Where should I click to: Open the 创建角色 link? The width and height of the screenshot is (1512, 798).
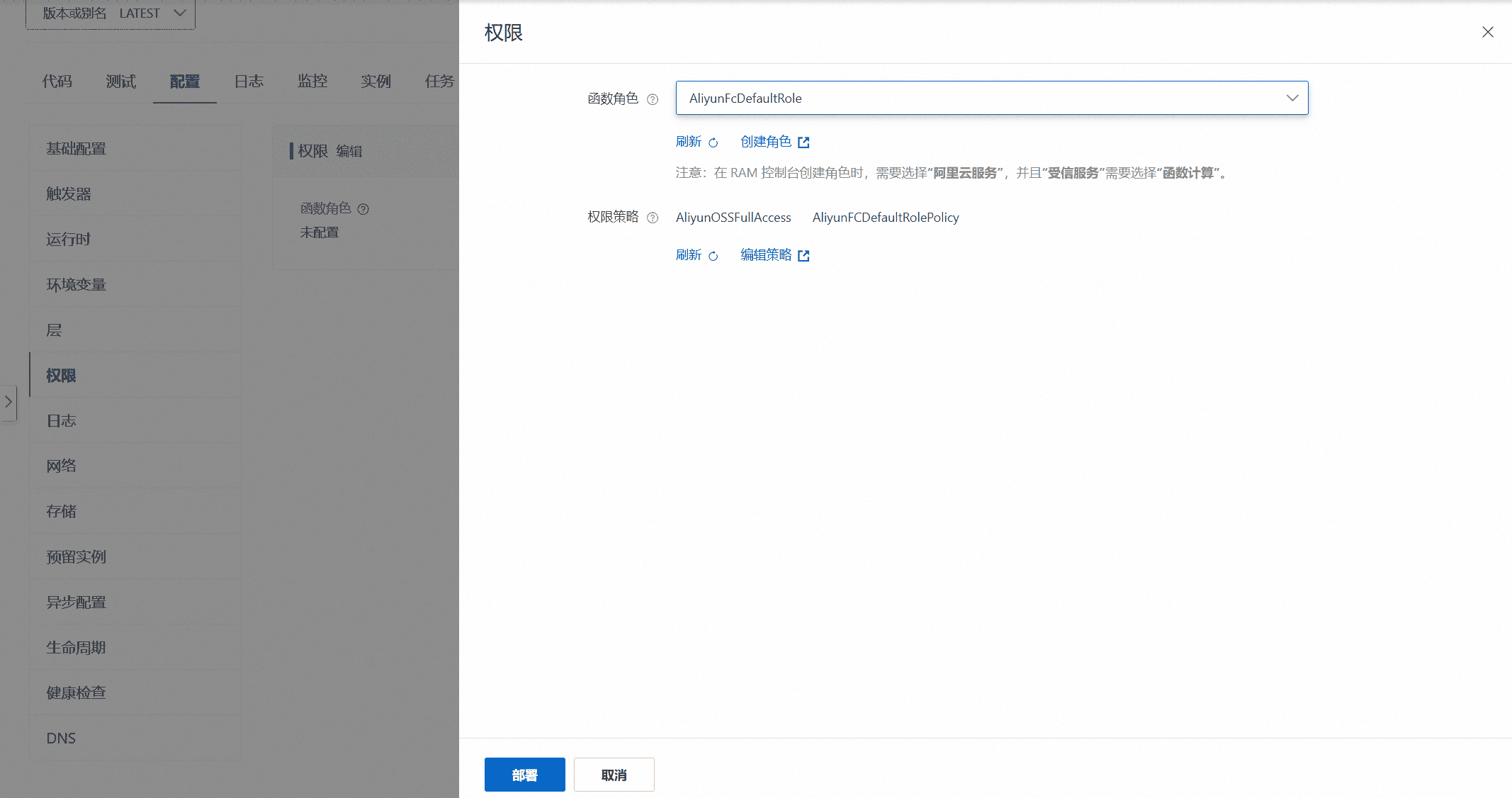click(765, 142)
